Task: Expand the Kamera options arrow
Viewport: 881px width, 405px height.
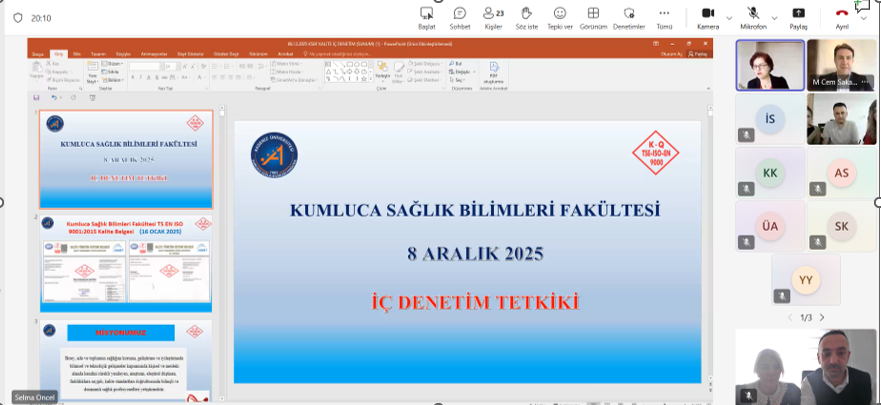Action: pyautogui.click(x=729, y=18)
